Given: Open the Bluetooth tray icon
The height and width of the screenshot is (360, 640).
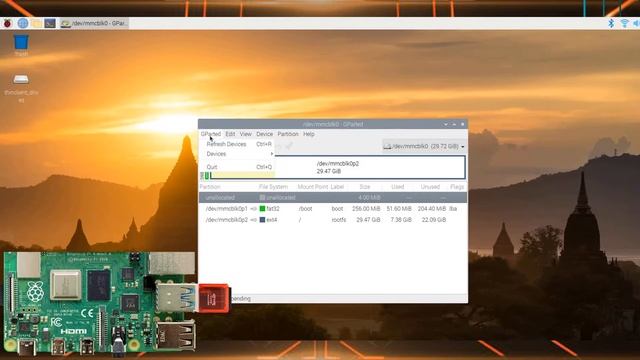Looking at the screenshot, I should [611, 23].
